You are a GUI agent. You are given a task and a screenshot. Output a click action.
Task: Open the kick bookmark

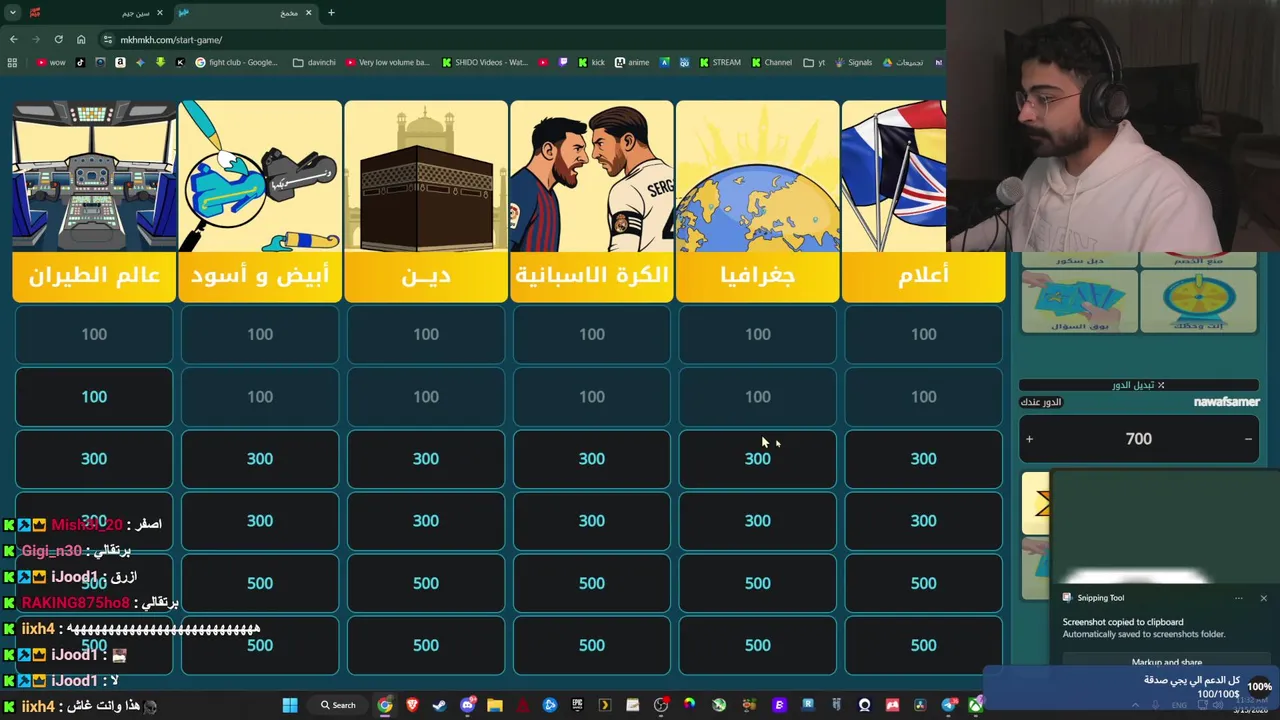click(x=591, y=62)
